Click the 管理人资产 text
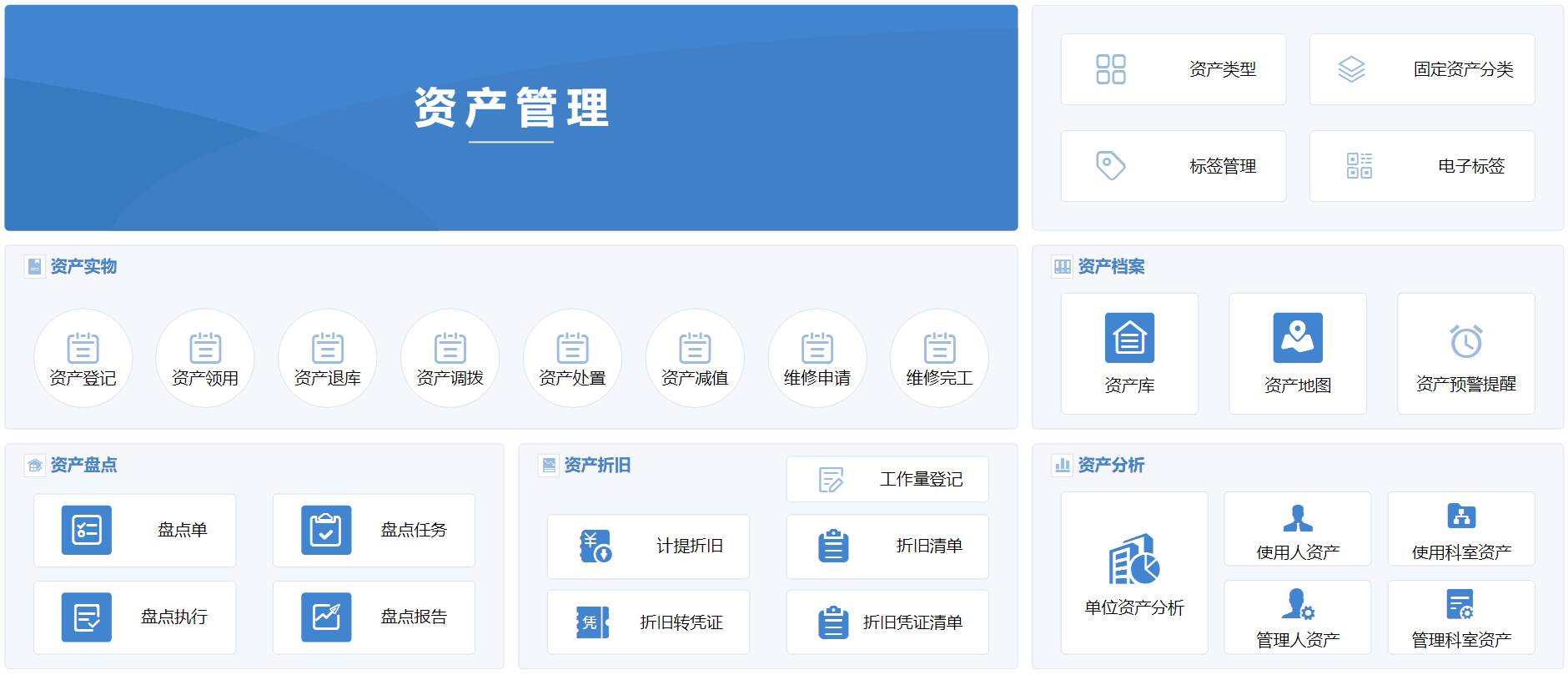Viewport: 1568px width, 675px height. point(1298,640)
